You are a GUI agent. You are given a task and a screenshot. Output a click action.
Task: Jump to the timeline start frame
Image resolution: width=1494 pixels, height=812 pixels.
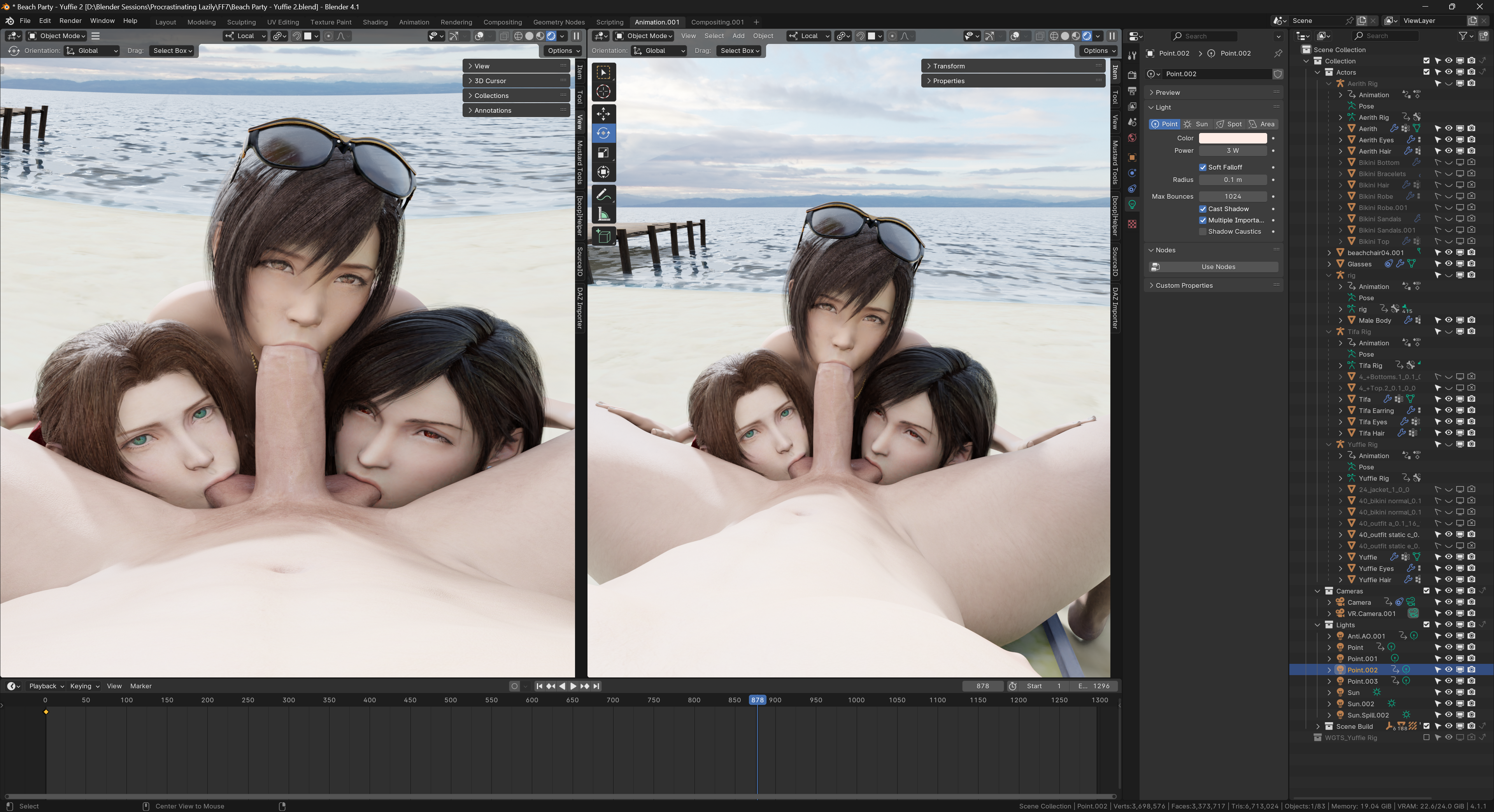(x=539, y=686)
